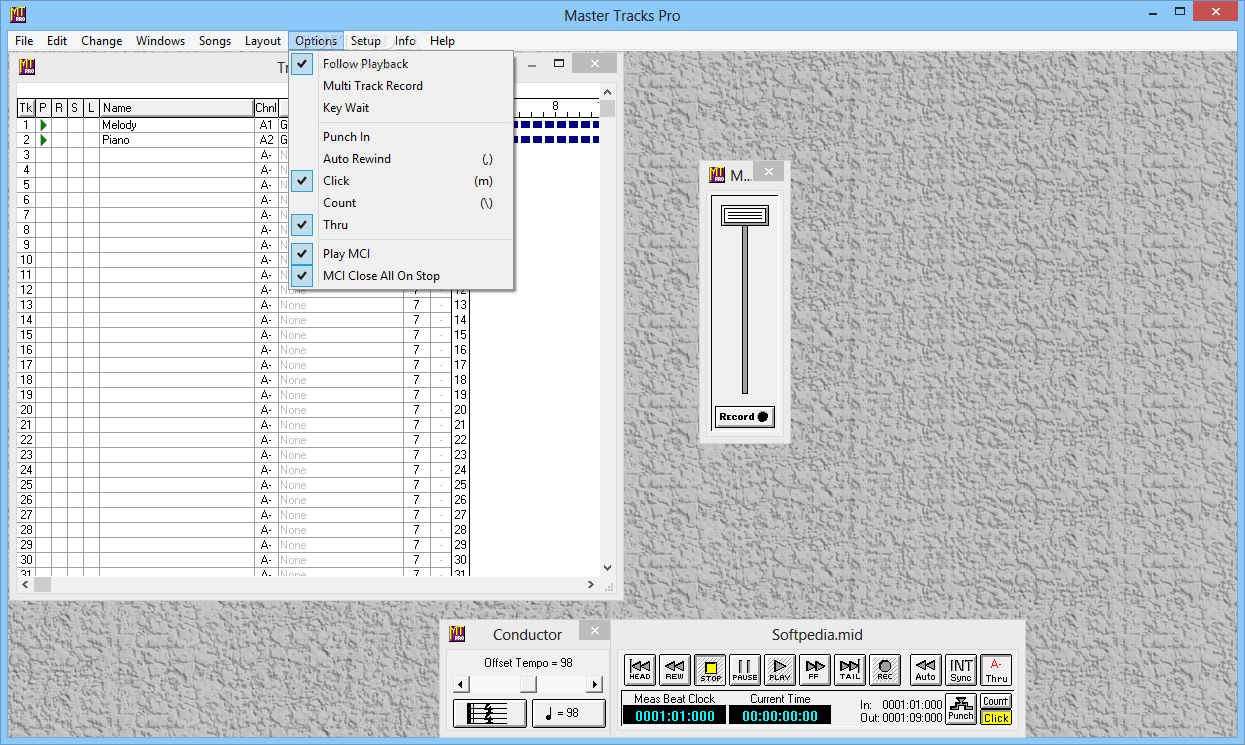1245x745 pixels.
Task: Toggle the A- Thru transport button
Action: coord(996,670)
